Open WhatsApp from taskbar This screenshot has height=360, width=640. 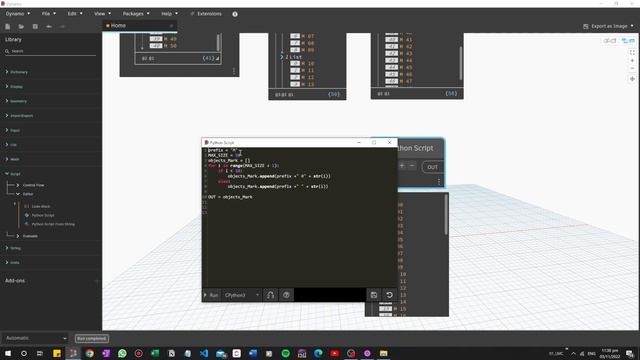(x=122, y=353)
